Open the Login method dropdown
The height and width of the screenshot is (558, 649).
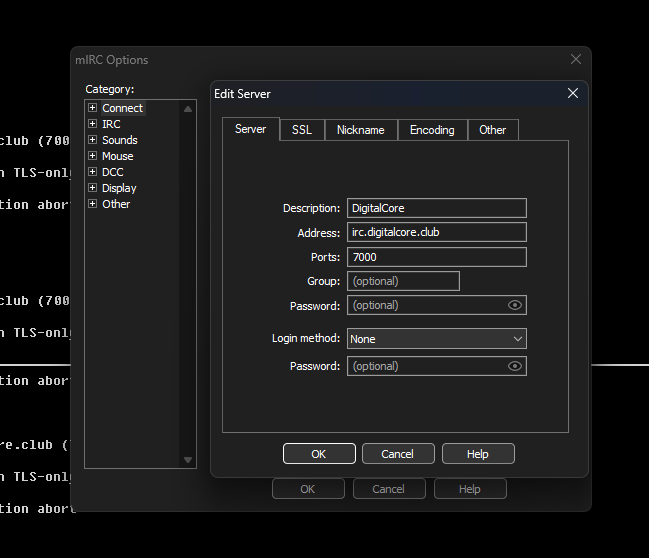click(x=436, y=339)
